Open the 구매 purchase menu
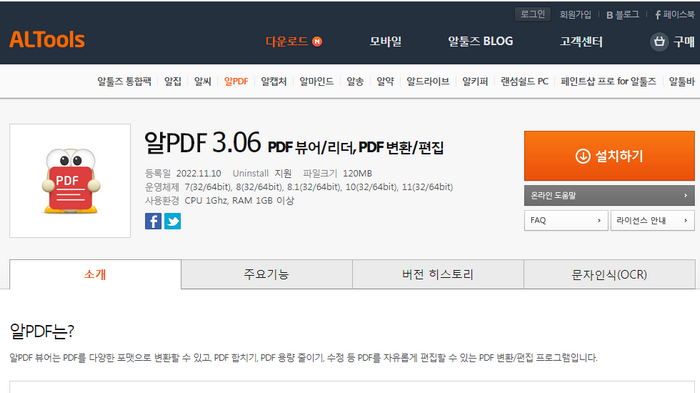The image size is (700, 393). pos(684,42)
